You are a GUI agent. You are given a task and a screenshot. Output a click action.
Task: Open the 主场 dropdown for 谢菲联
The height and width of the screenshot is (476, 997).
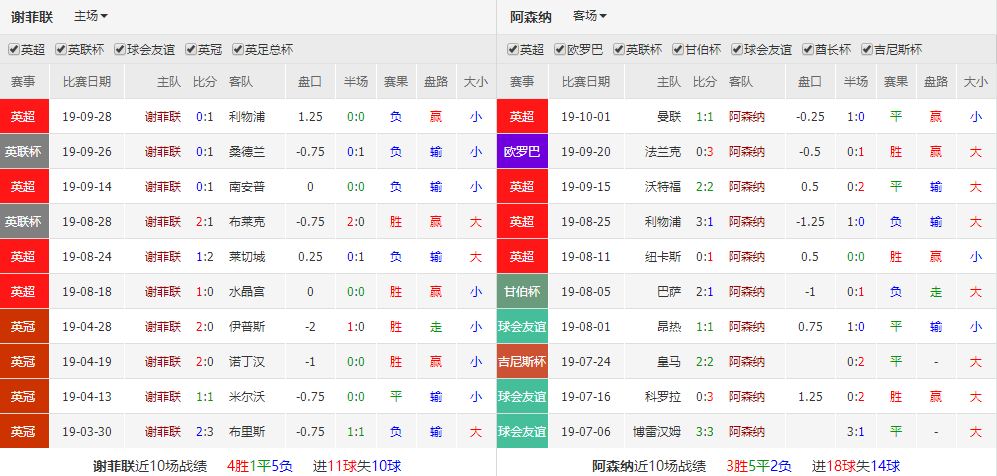click(91, 16)
